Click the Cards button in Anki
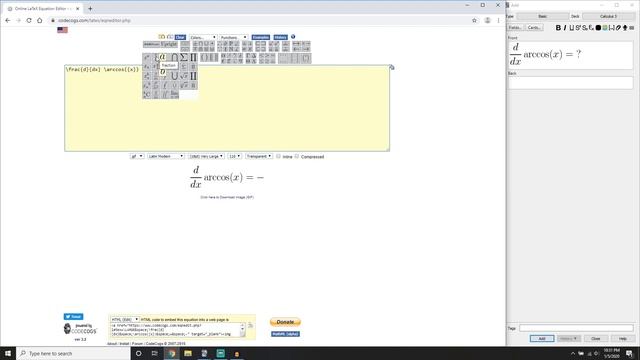This screenshot has width=640, height=360. [x=534, y=28]
